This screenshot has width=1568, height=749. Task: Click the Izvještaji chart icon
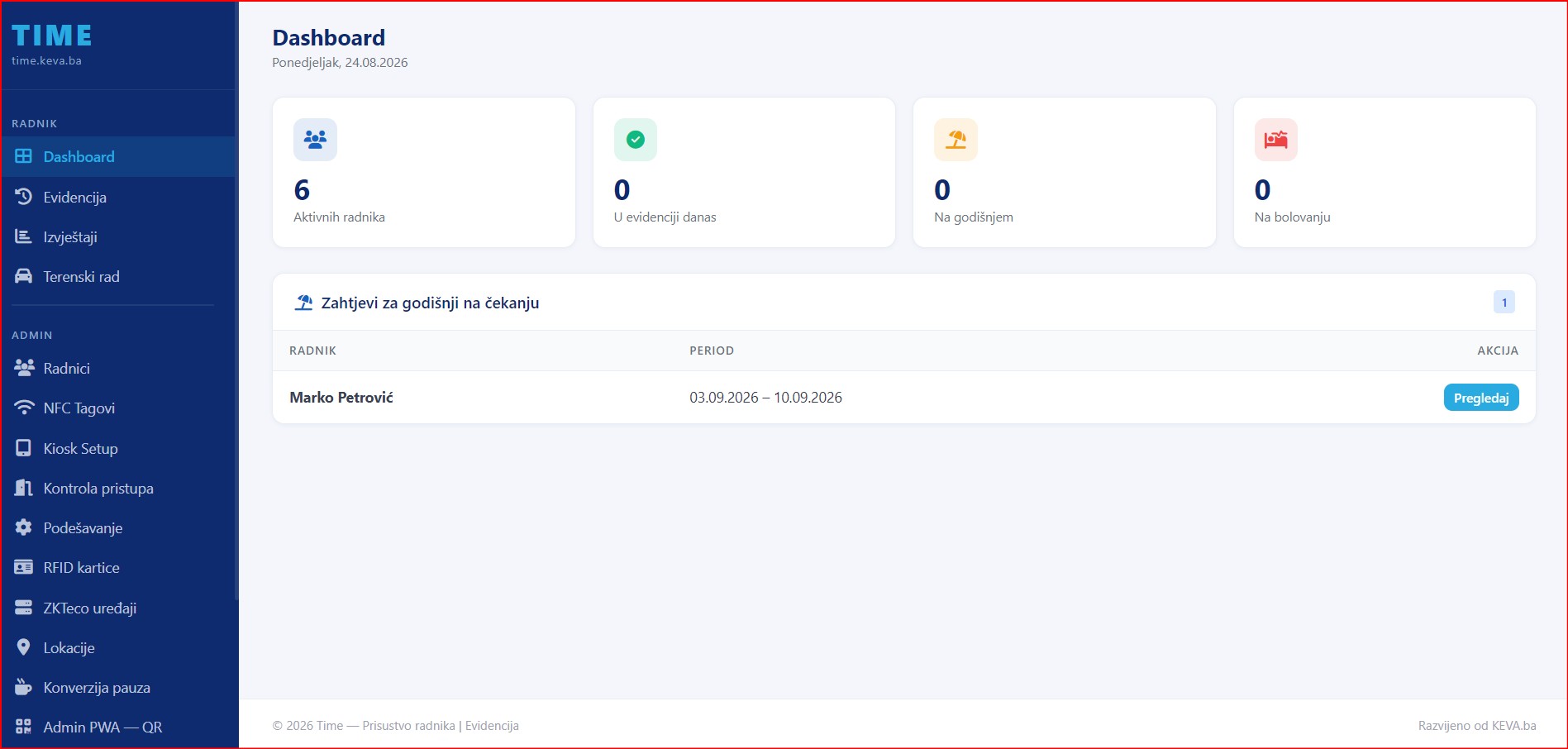pos(24,236)
